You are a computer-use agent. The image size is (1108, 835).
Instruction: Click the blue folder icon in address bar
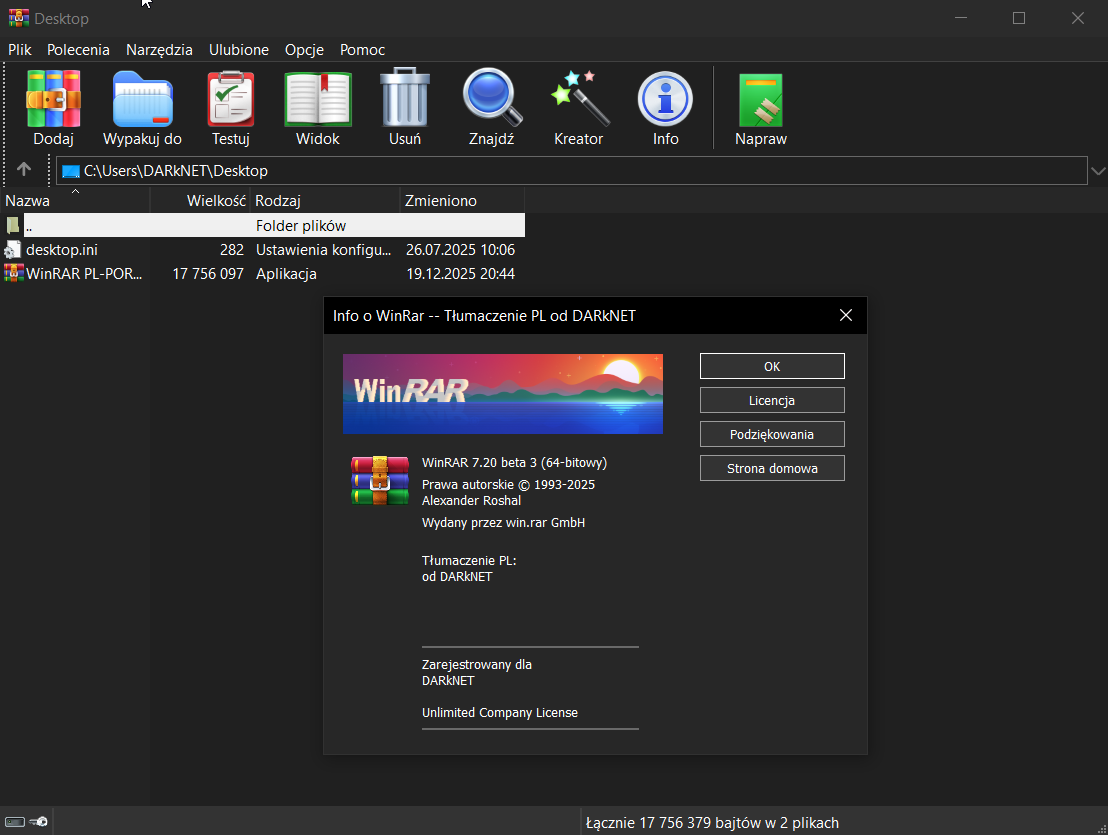[x=71, y=171]
